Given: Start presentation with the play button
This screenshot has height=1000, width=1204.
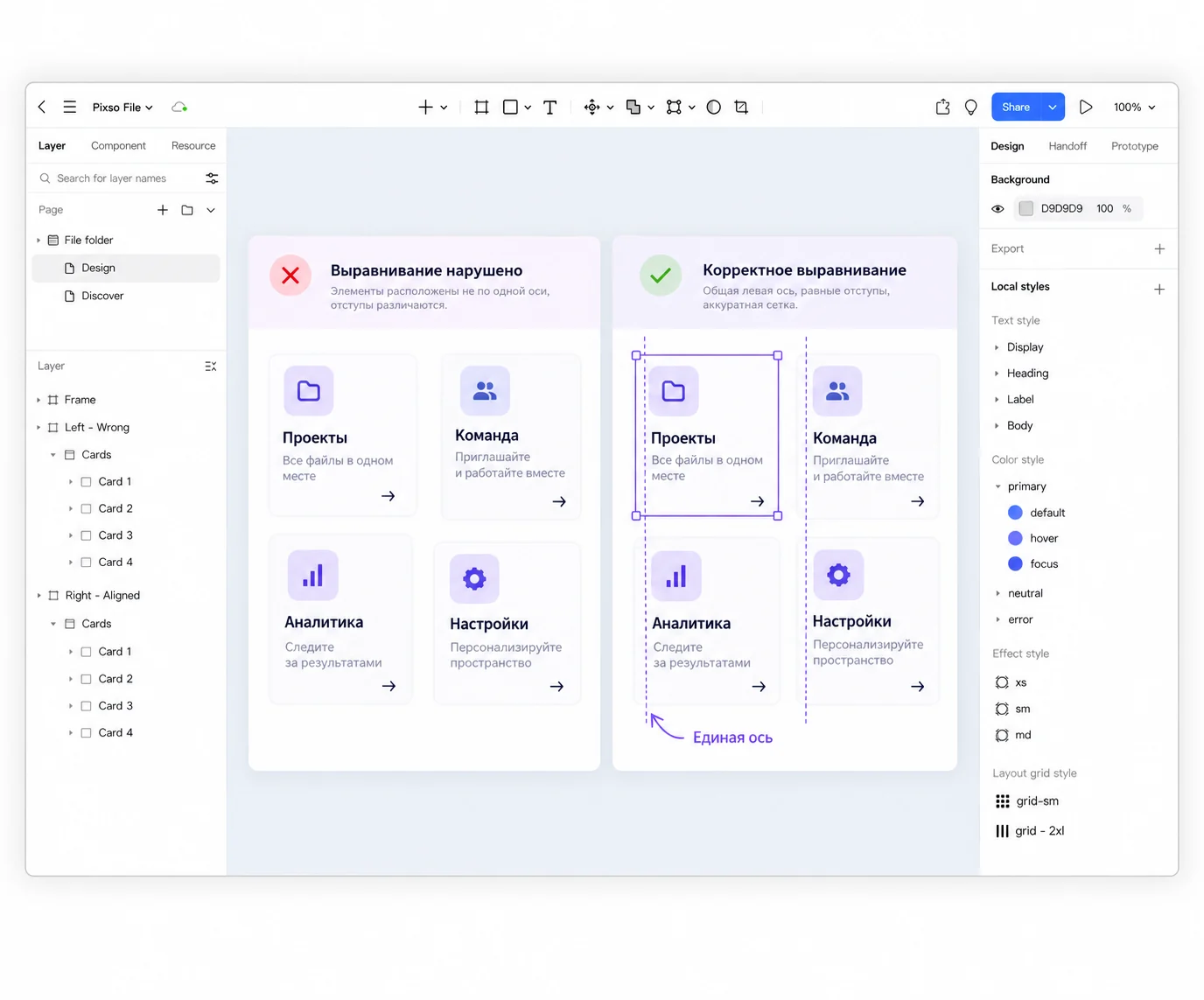Looking at the screenshot, I should (x=1086, y=107).
